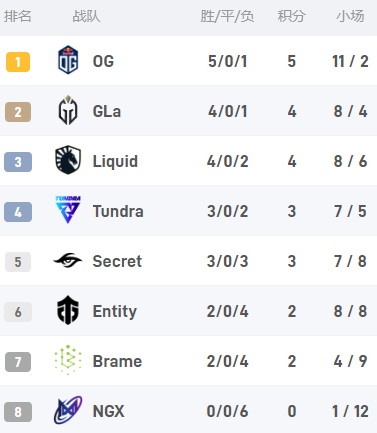Open the Team Liquid horse logo
This screenshot has height=433, width=377.
(x=68, y=160)
